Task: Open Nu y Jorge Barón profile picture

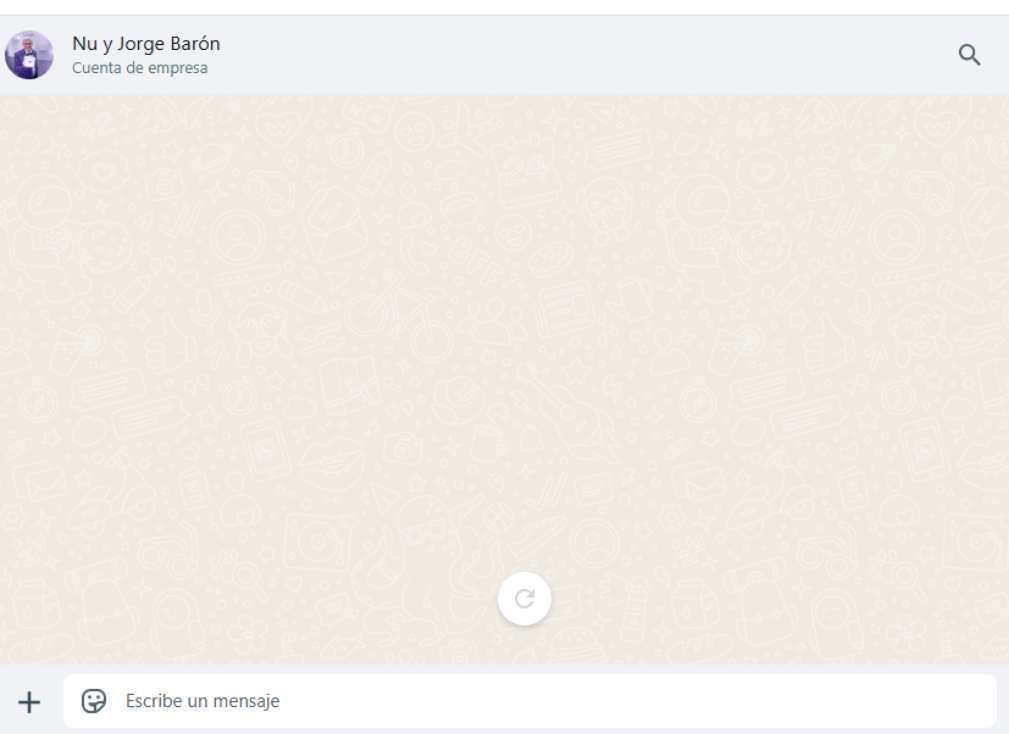Action: point(29,55)
